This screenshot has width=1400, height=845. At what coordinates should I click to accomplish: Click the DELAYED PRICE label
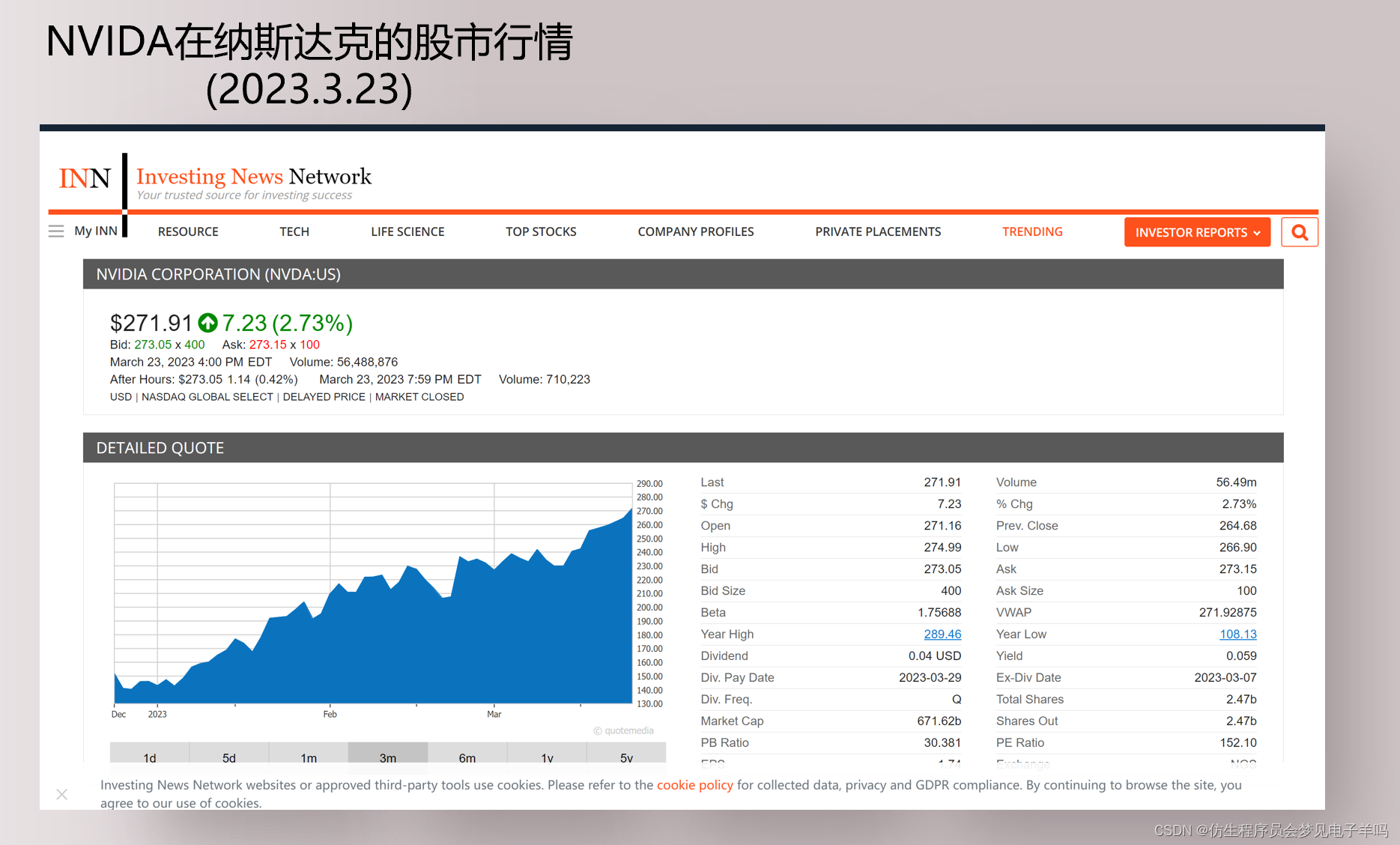(x=324, y=397)
